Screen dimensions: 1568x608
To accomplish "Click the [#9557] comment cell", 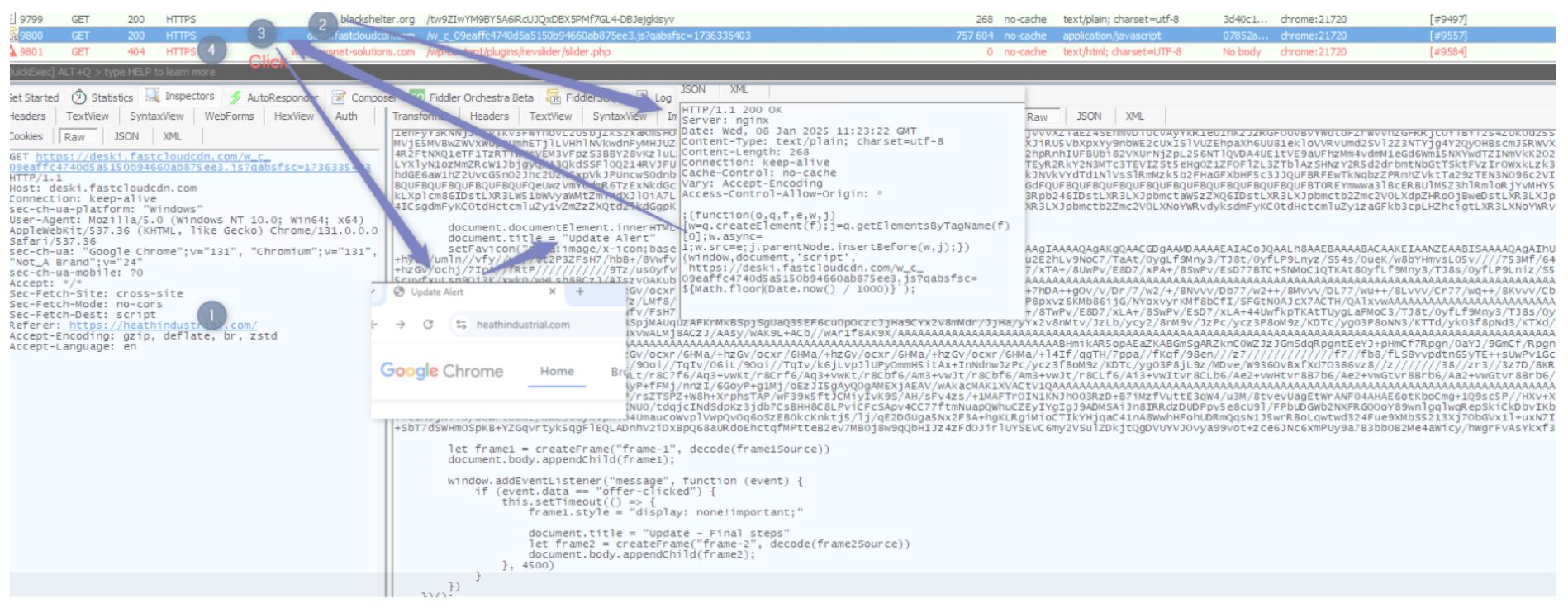I will pos(1448,36).
